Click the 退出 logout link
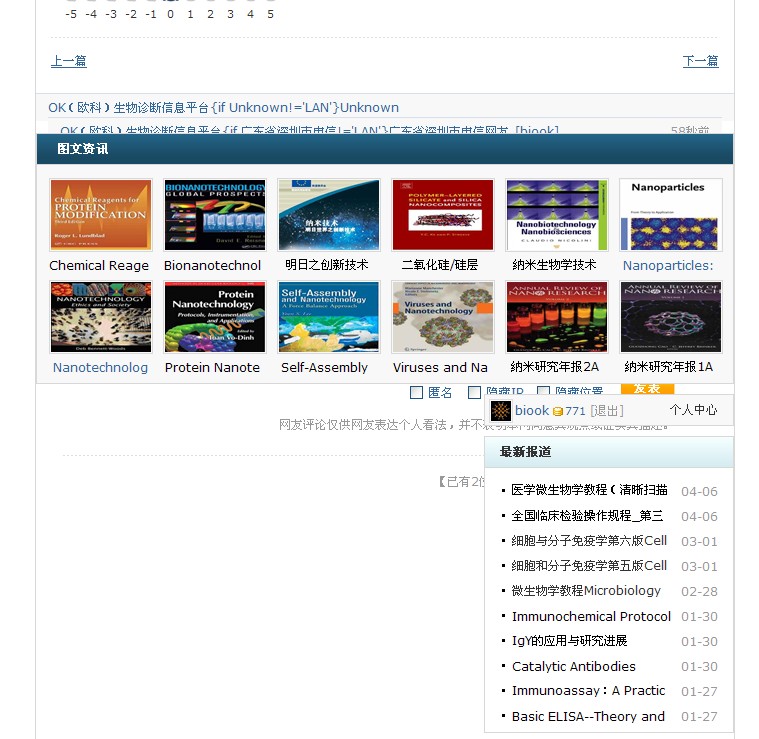Screen dimensions: 759x739 607,411
